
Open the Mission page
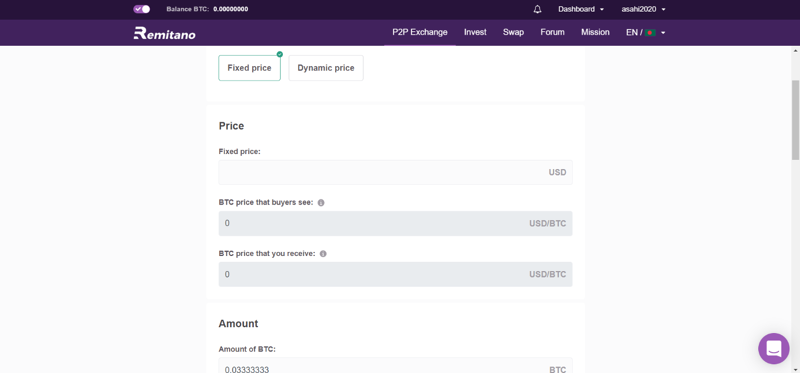click(x=595, y=32)
